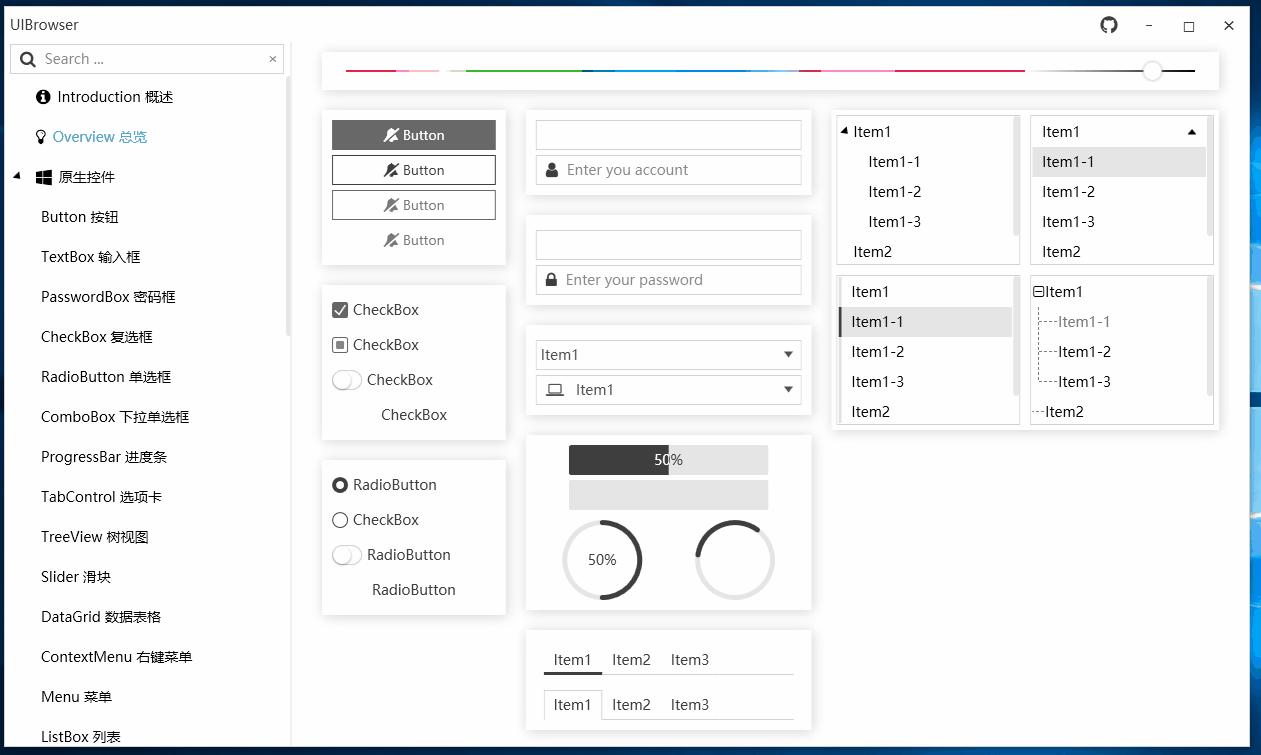
Task: Open ProgressBar 进度条 in the sidebar
Action: click(104, 457)
